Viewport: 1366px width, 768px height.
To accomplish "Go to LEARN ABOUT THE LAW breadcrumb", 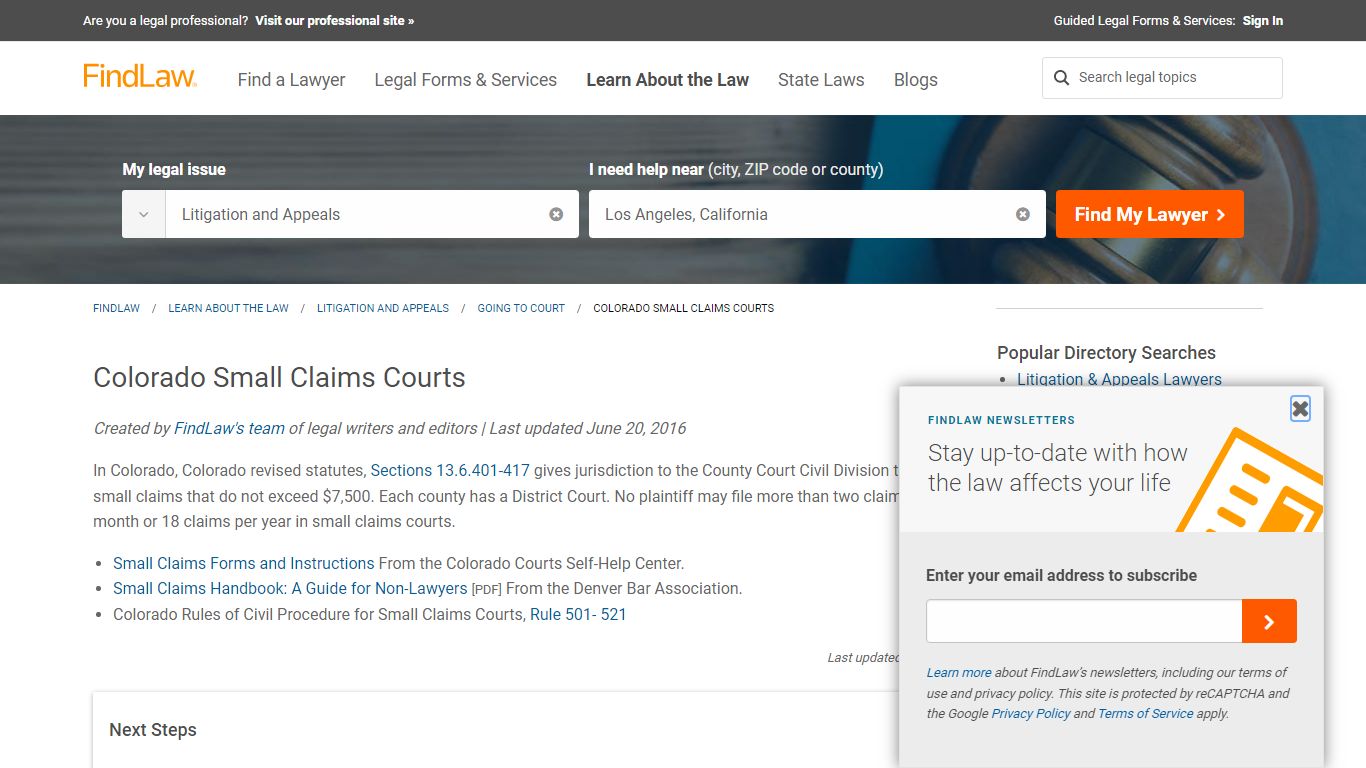I will [228, 308].
